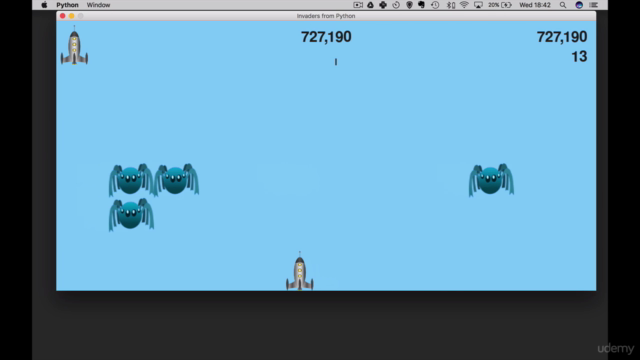
Task: Open the Window menu
Action: coord(98,5)
